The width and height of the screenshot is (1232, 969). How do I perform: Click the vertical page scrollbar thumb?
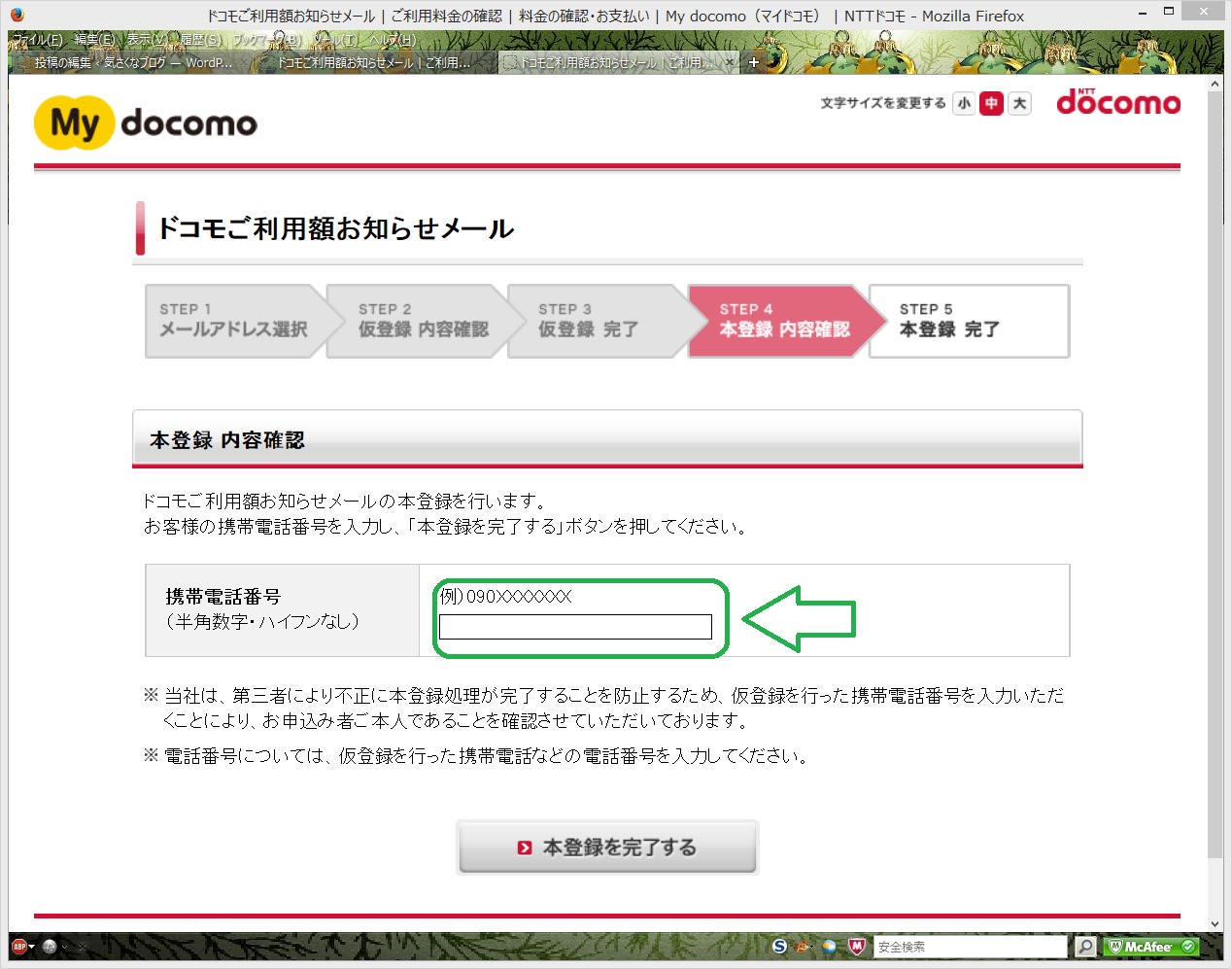(x=1215, y=476)
